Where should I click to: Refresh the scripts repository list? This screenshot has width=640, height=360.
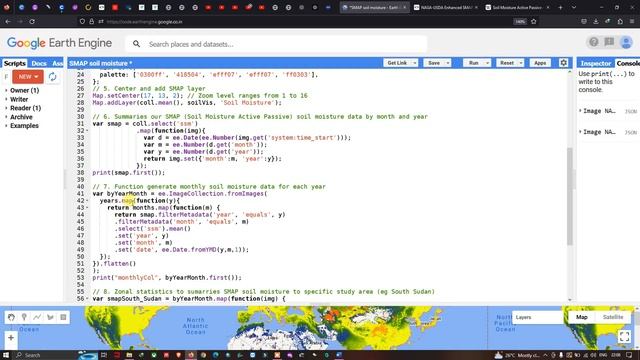click(52, 77)
